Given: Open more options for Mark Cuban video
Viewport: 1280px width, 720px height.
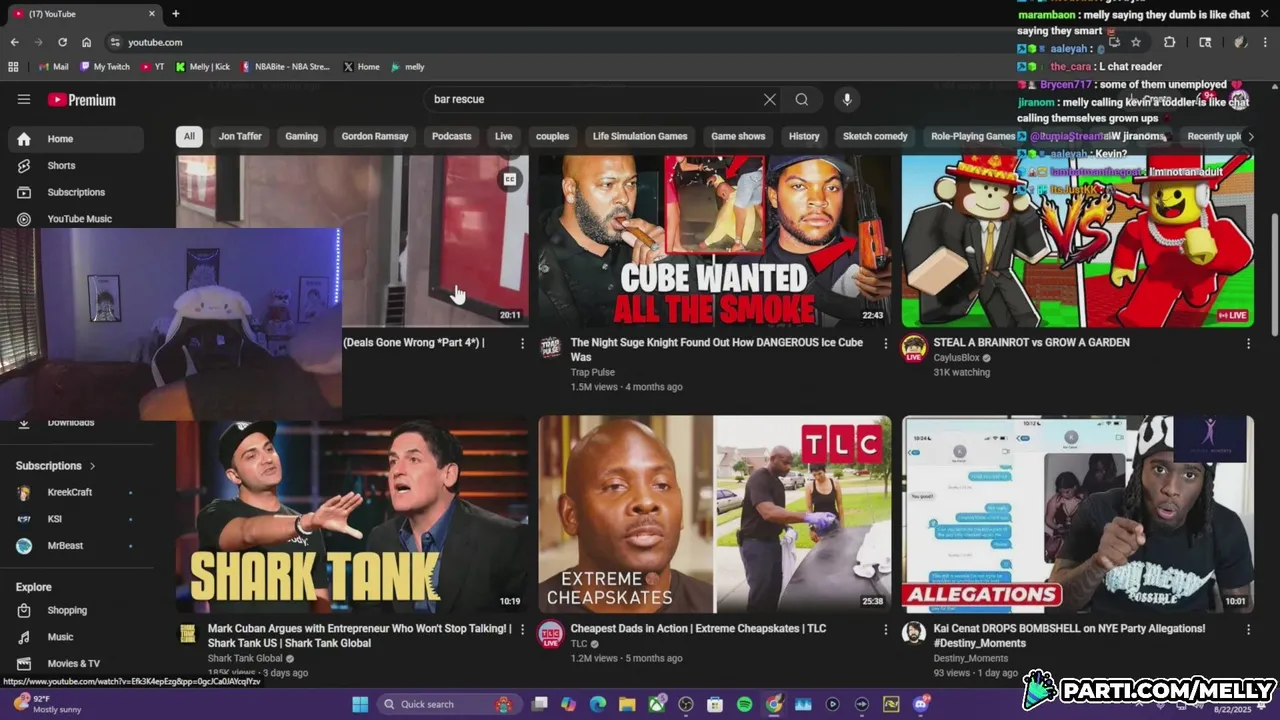Looking at the screenshot, I should [x=522, y=629].
